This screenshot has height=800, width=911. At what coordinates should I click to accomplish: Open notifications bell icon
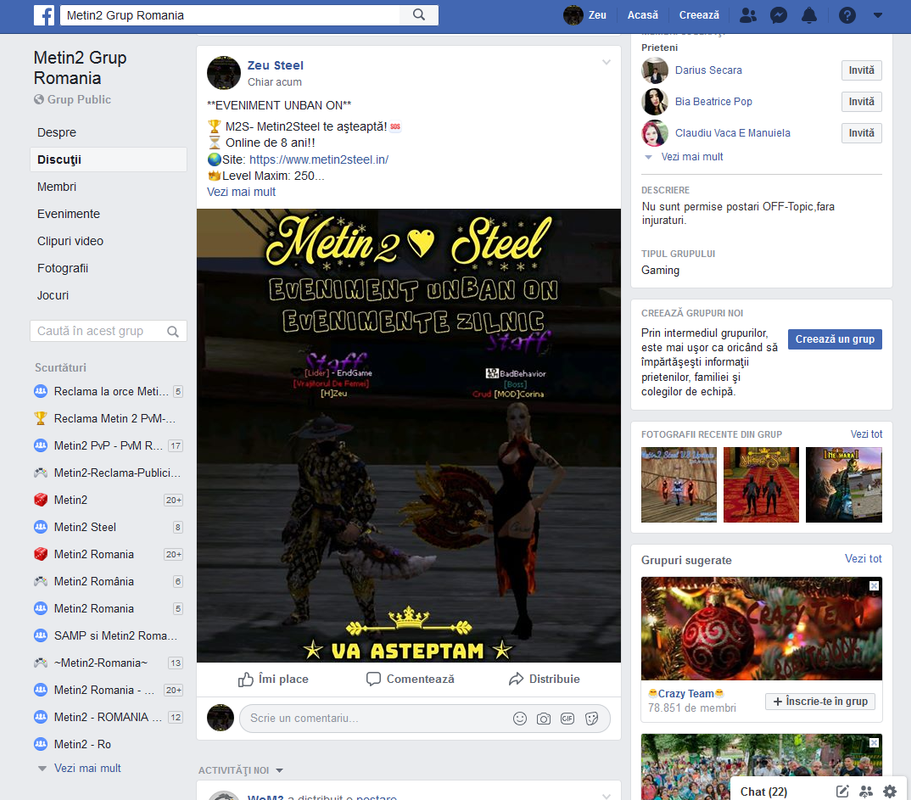click(809, 15)
